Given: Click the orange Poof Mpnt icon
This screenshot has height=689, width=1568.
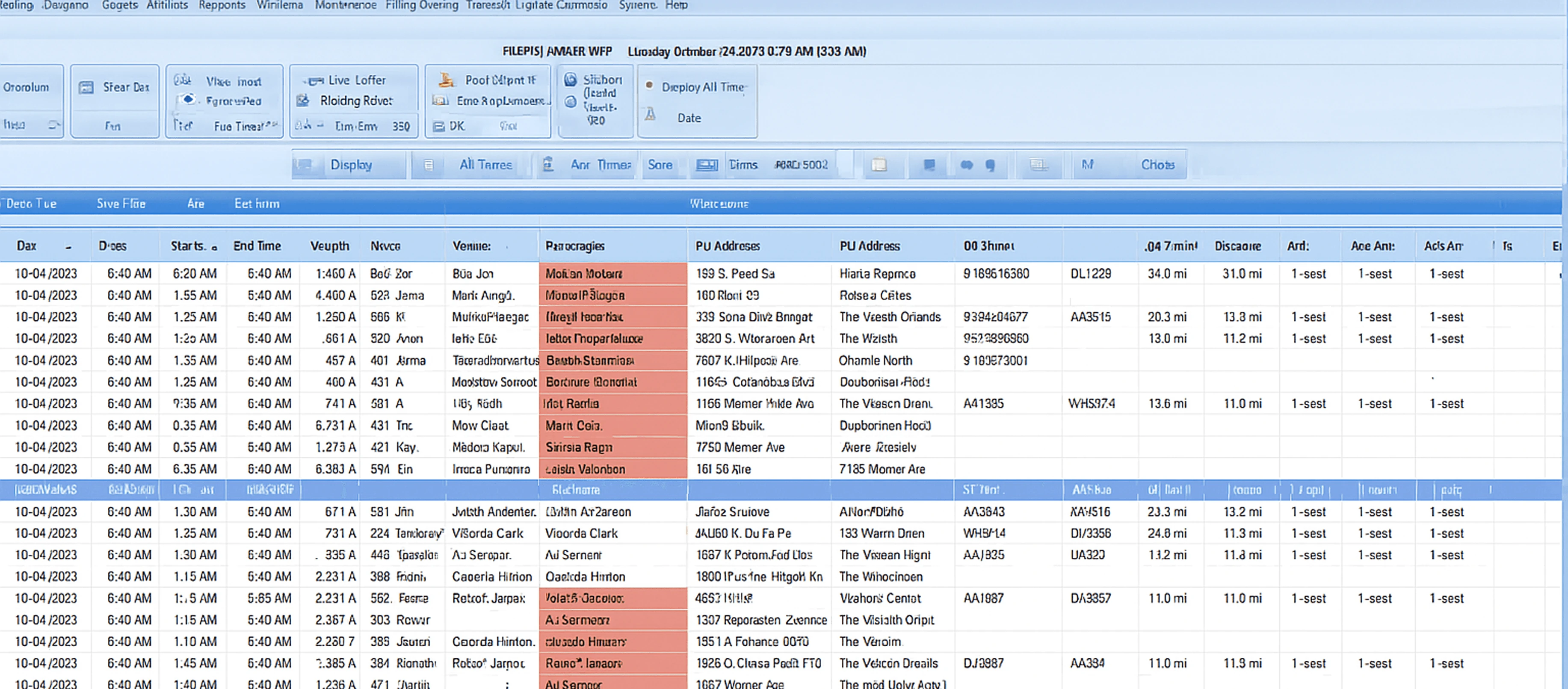Looking at the screenshot, I should 447,80.
